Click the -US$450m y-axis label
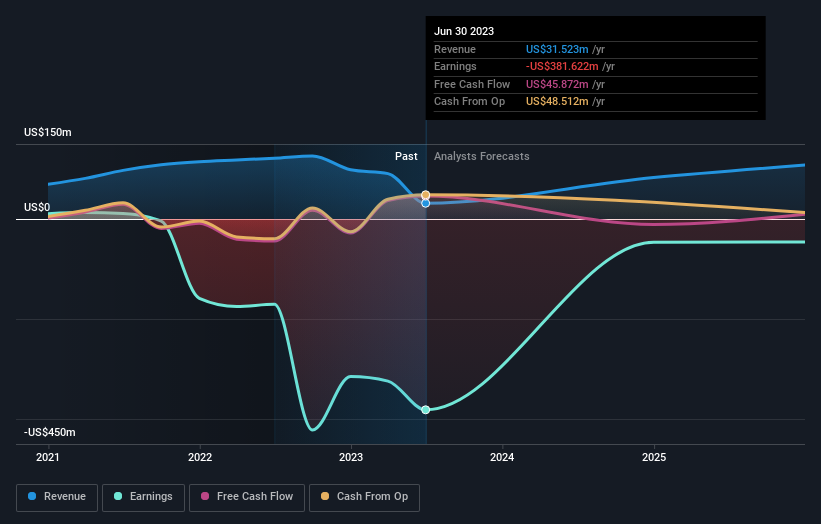This screenshot has width=821, height=524. coord(50,432)
